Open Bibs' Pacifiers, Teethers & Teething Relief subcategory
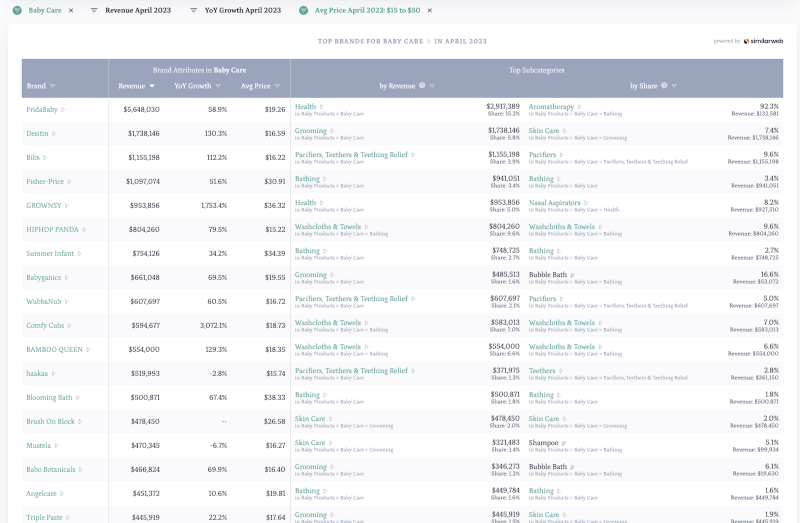The width and height of the screenshot is (800, 523). click(x=350, y=154)
